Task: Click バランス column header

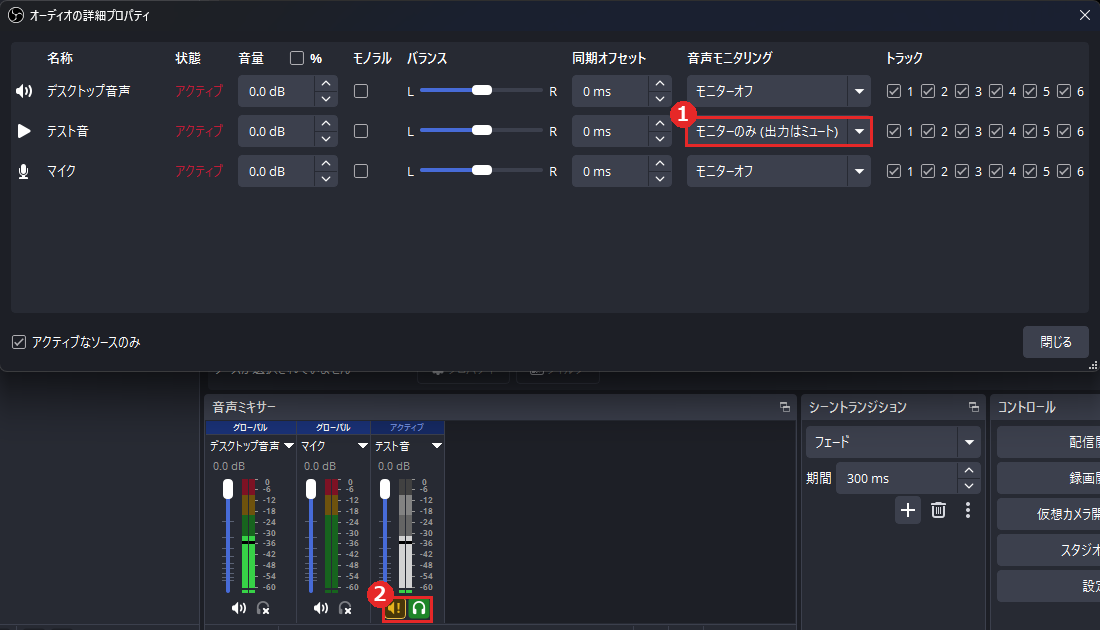Action: click(x=427, y=58)
